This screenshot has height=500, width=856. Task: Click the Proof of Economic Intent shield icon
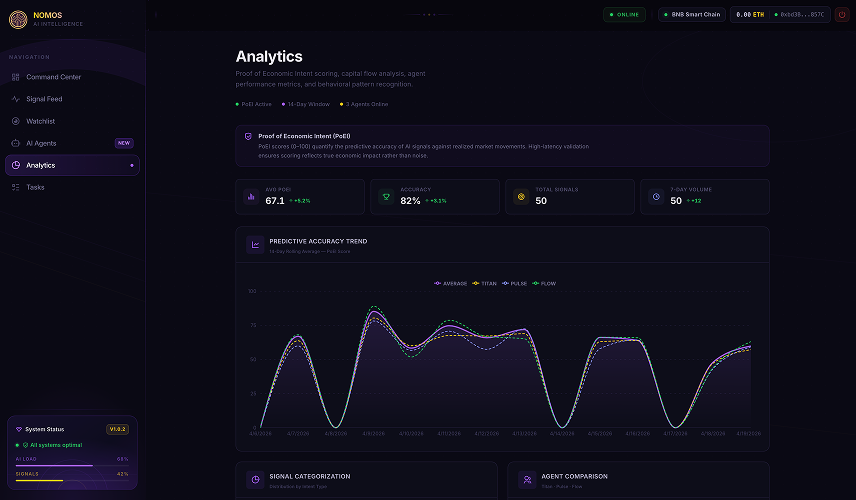click(x=249, y=136)
